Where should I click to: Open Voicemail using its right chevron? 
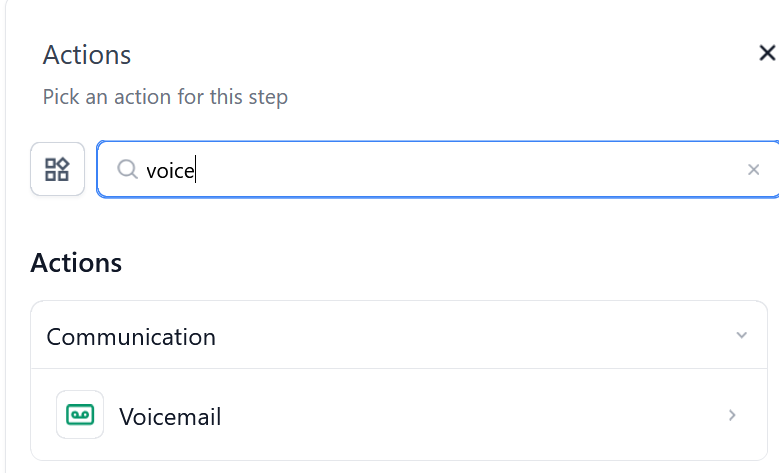point(733,415)
